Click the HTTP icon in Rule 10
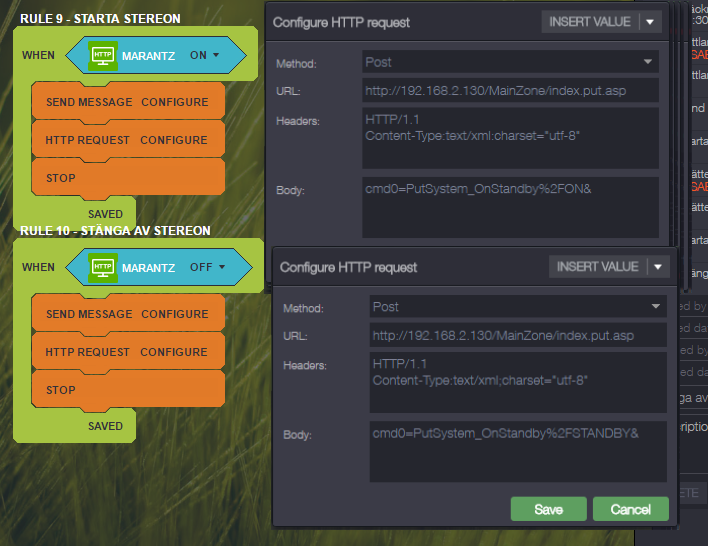 [x=103, y=268]
